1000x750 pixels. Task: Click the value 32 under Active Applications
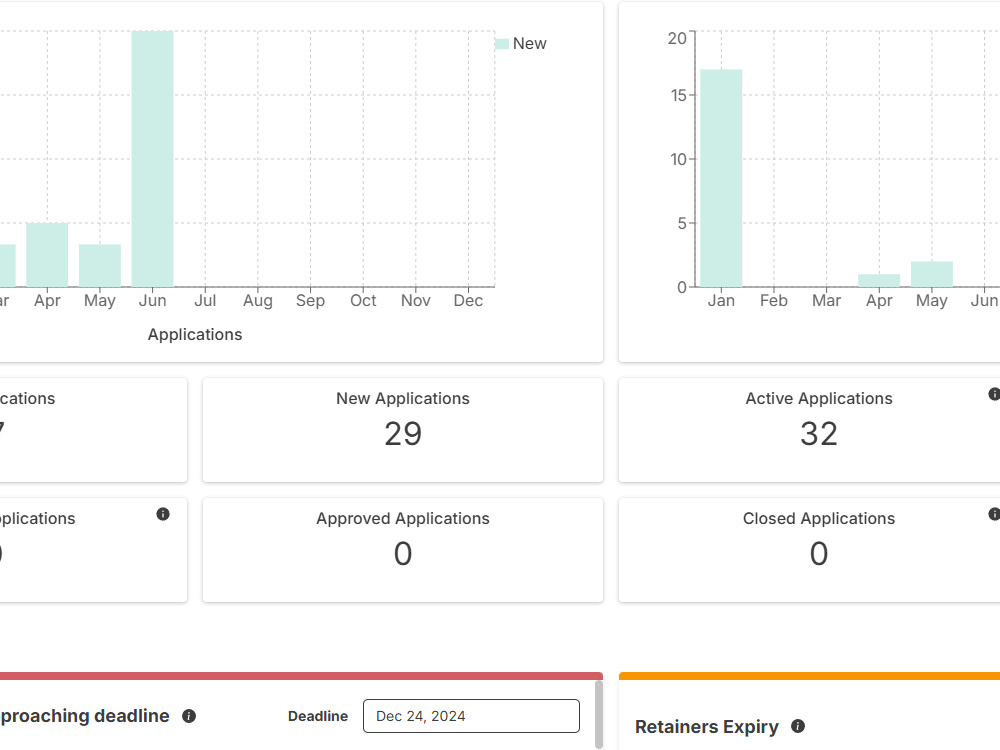pos(819,434)
